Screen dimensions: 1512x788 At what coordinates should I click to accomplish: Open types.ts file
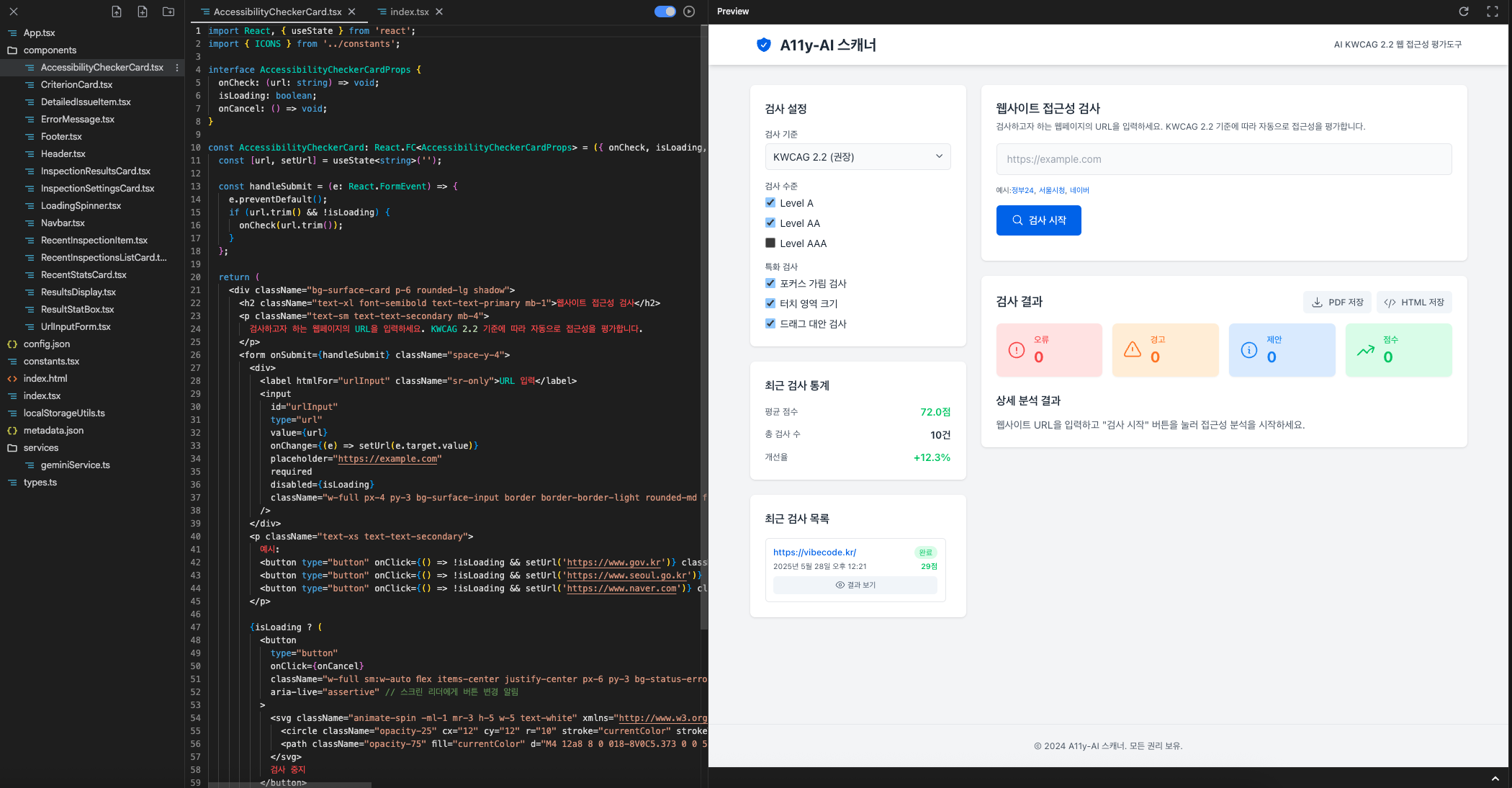click(x=92, y=483)
